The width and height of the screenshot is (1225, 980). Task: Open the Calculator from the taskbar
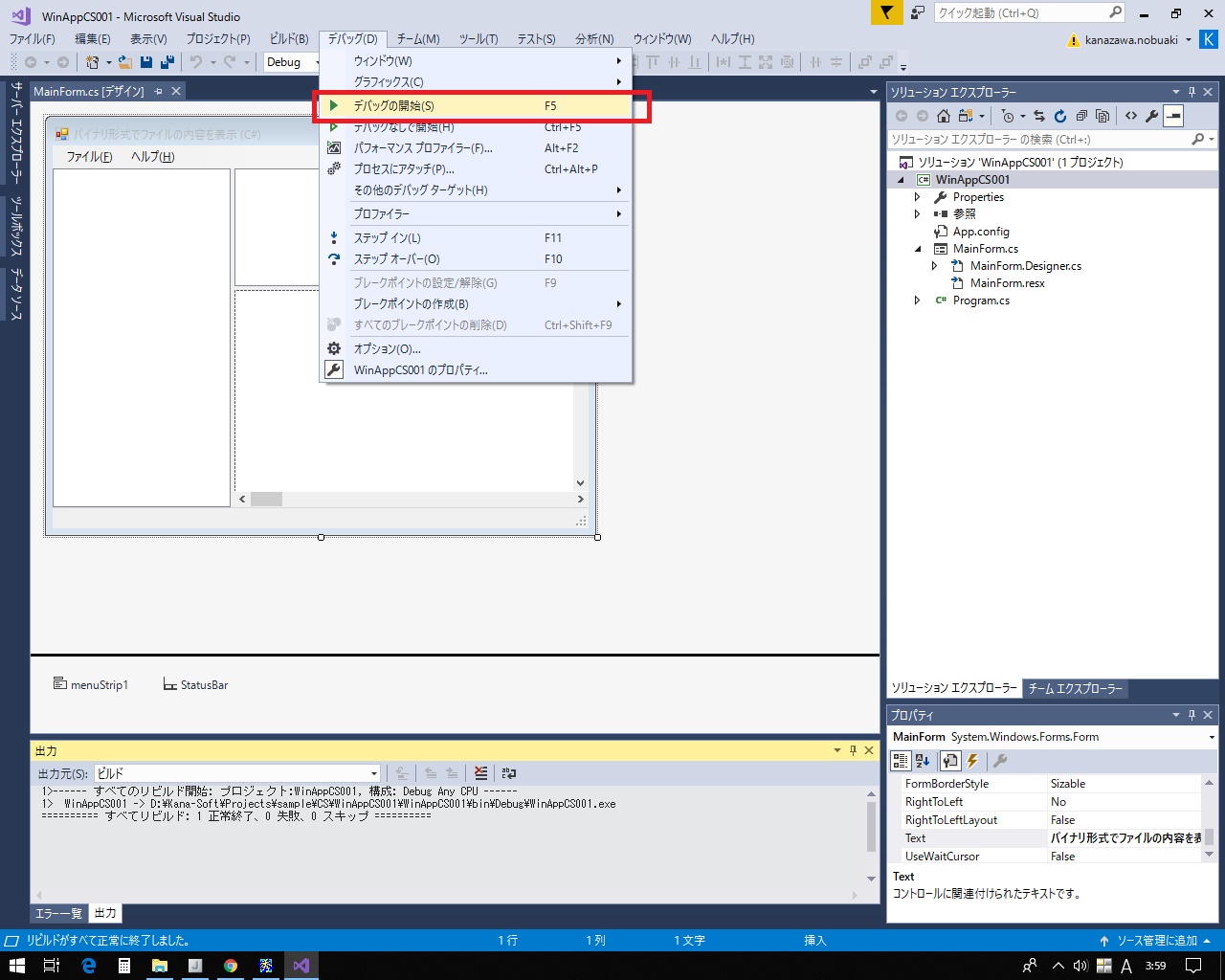tap(124, 966)
